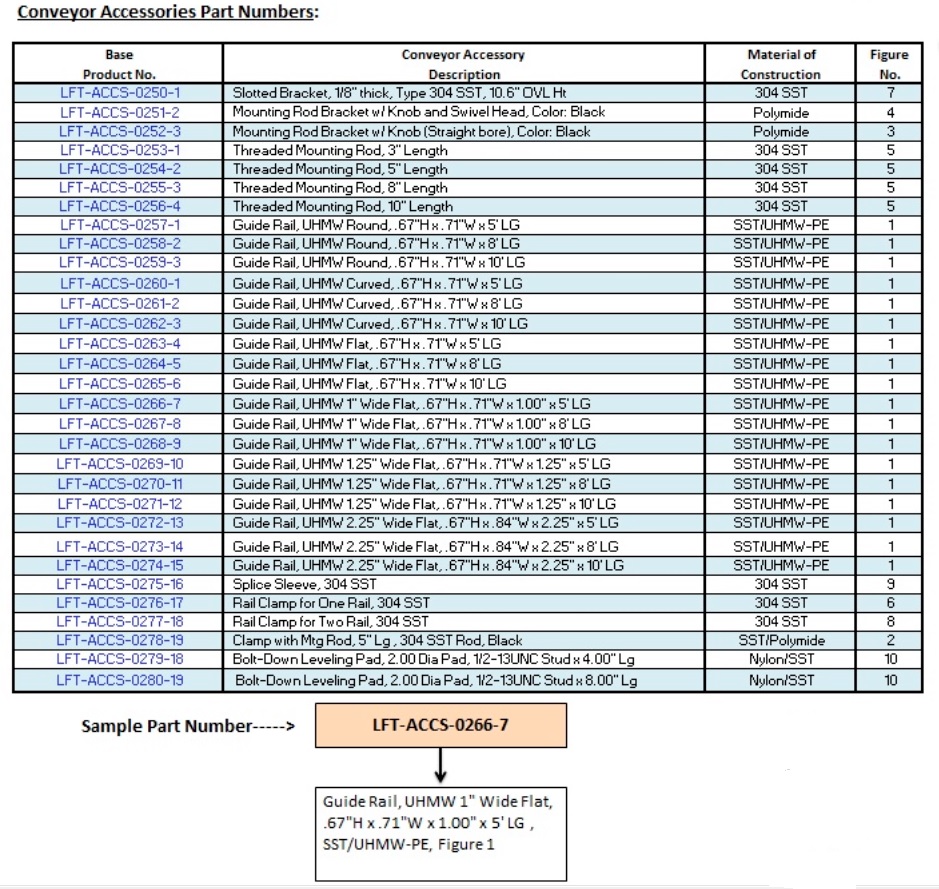This screenshot has height=889, width=939.
Task: Click the LFT-ACCS-0280-19 product number
Action: [119, 681]
